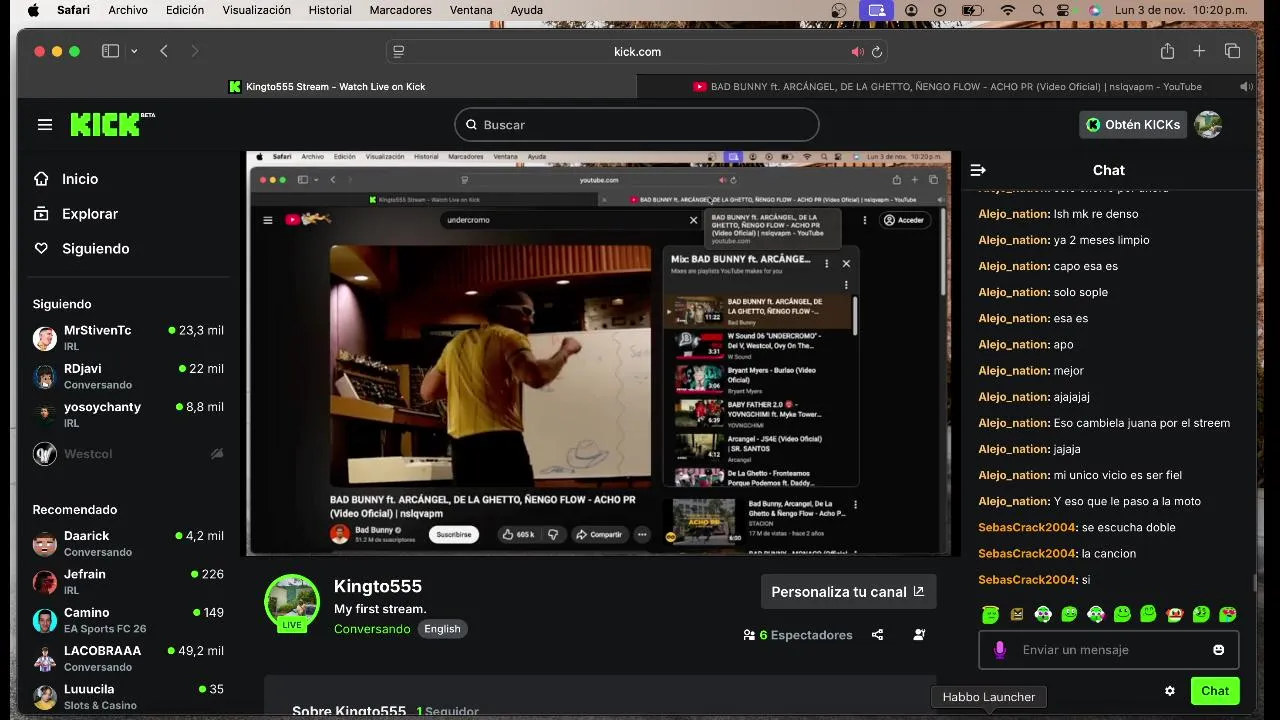Mute audio on the YouTube tab
1280x720 pixels.
tap(1245, 87)
